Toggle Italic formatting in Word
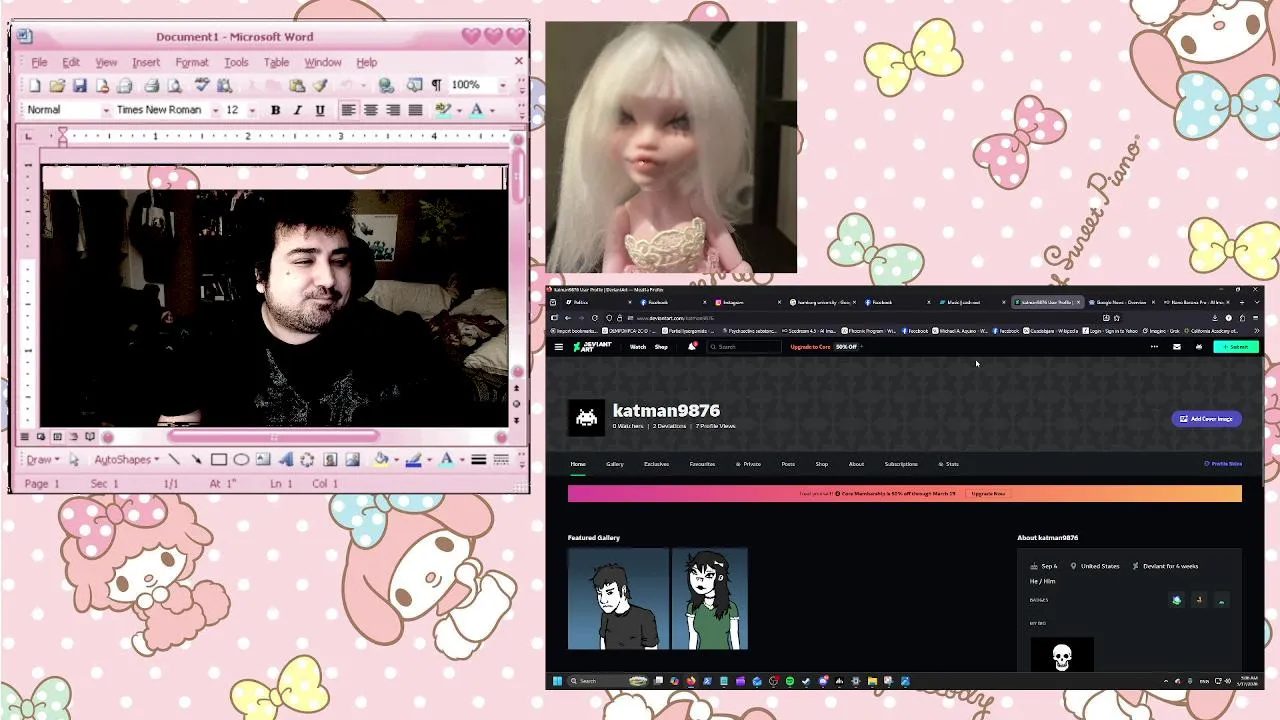 297,110
